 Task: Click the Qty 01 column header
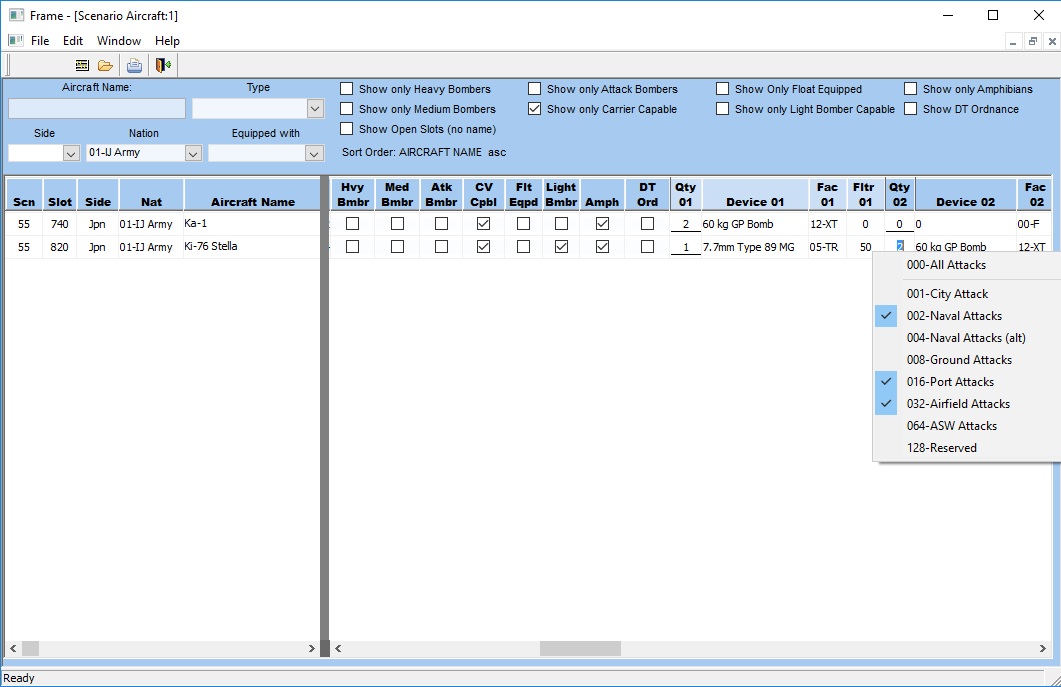(x=685, y=195)
